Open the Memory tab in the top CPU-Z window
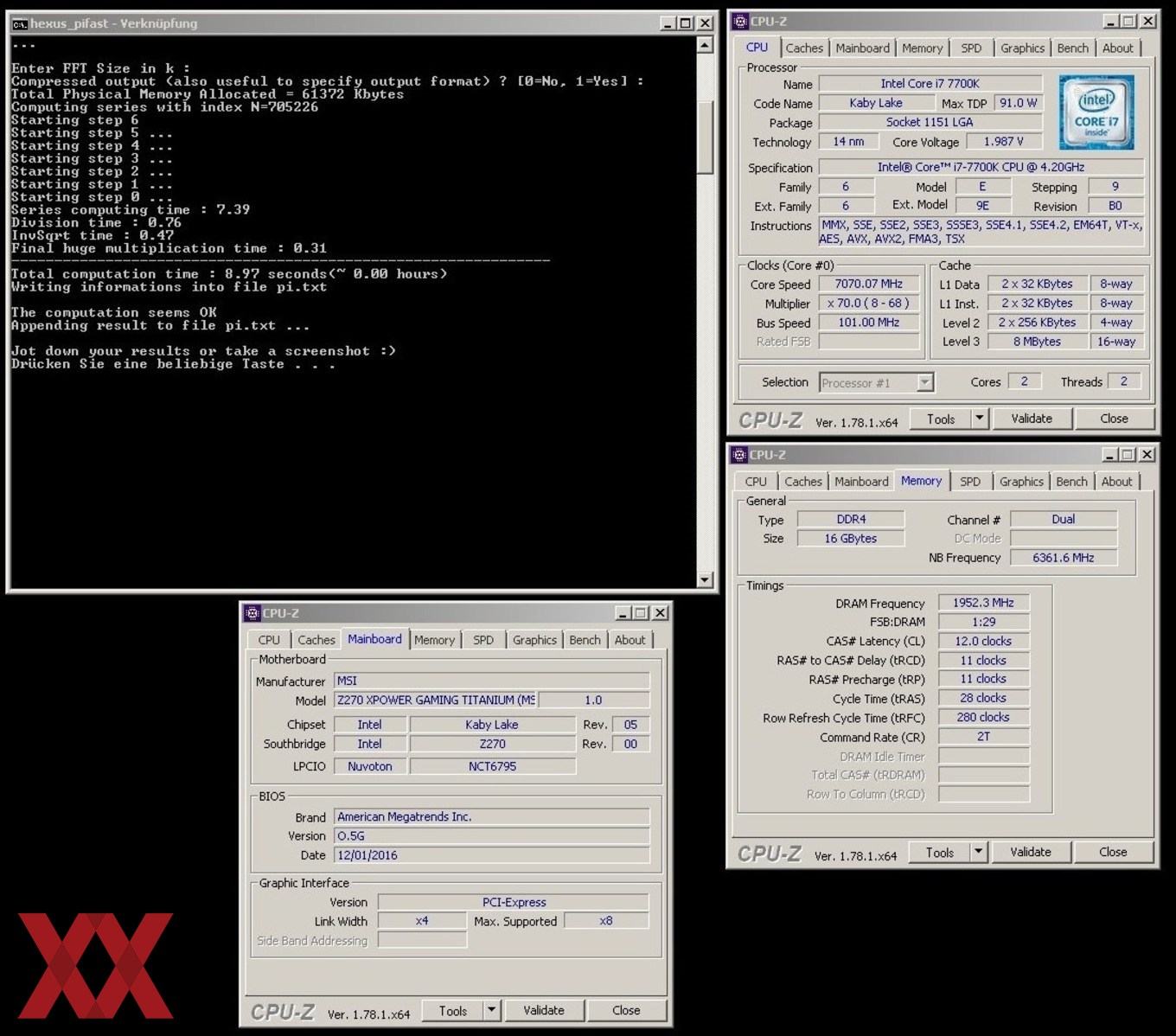The width and height of the screenshot is (1176, 1036). (x=922, y=48)
